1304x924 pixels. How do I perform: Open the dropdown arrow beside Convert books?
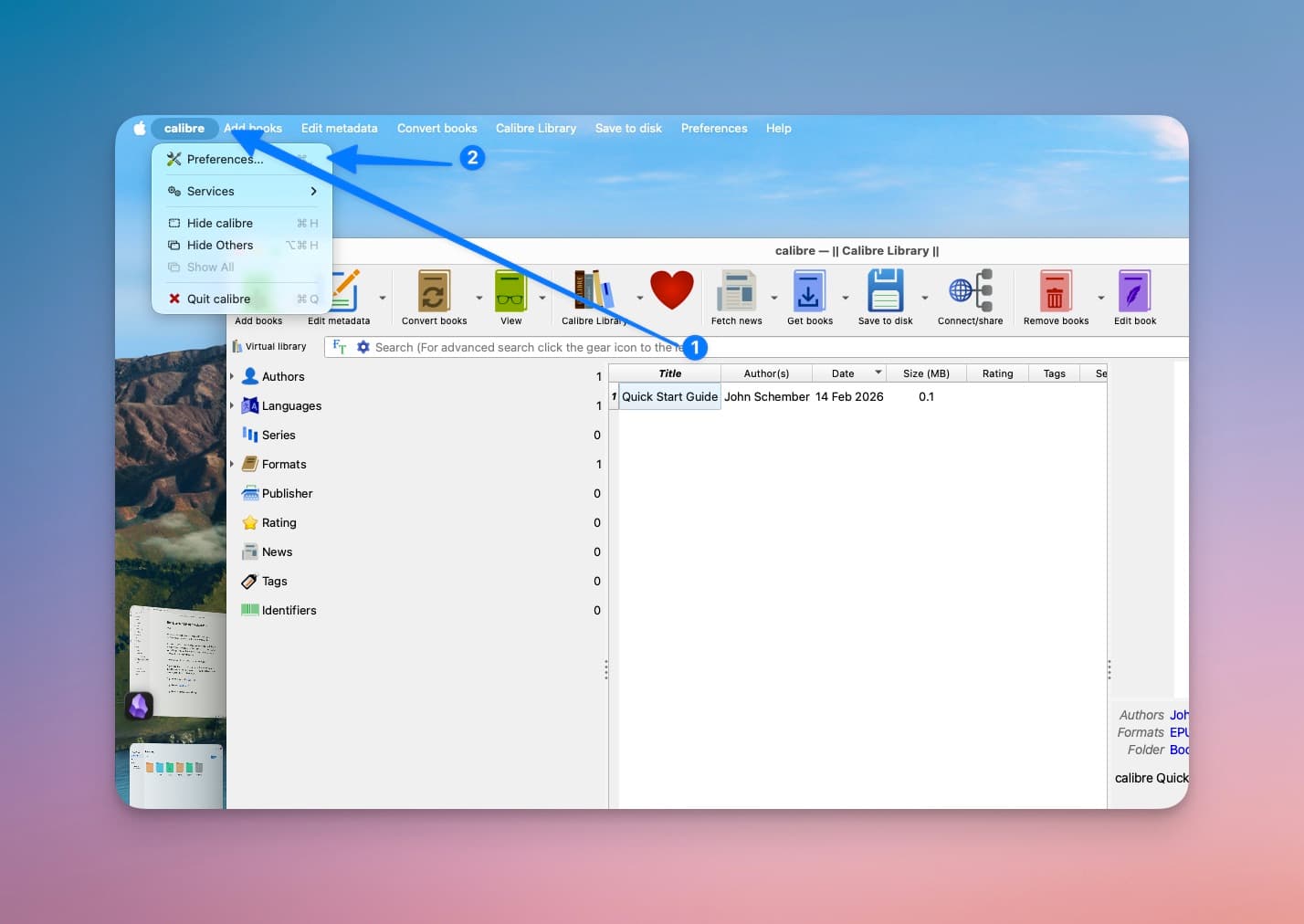[478, 298]
